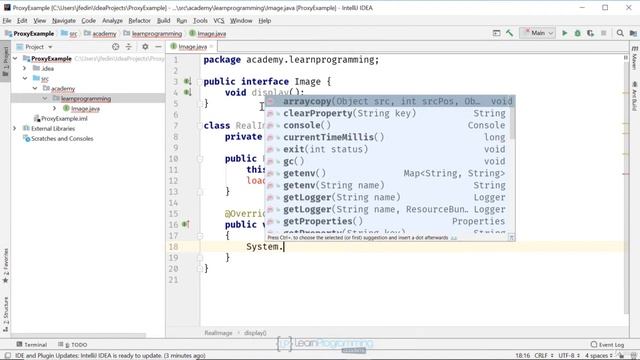The height and width of the screenshot is (360, 640).
Task: Expand the .idea folder
Action: (x=25, y=69)
